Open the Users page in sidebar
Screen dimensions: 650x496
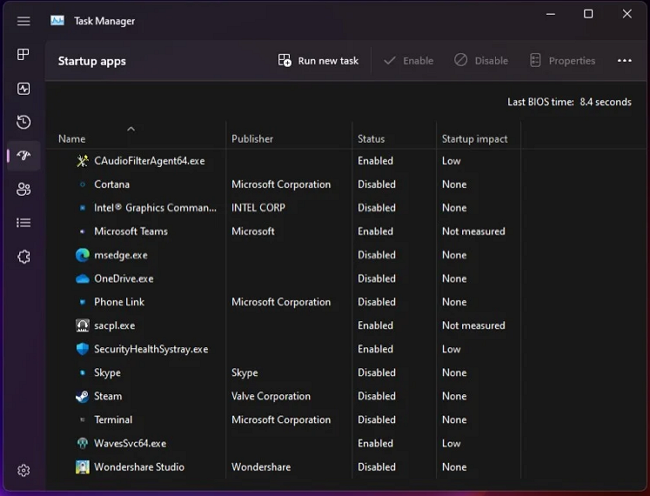[x=24, y=189]
